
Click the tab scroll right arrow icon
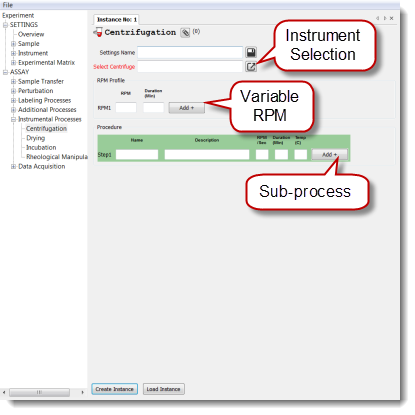point(385,18)
